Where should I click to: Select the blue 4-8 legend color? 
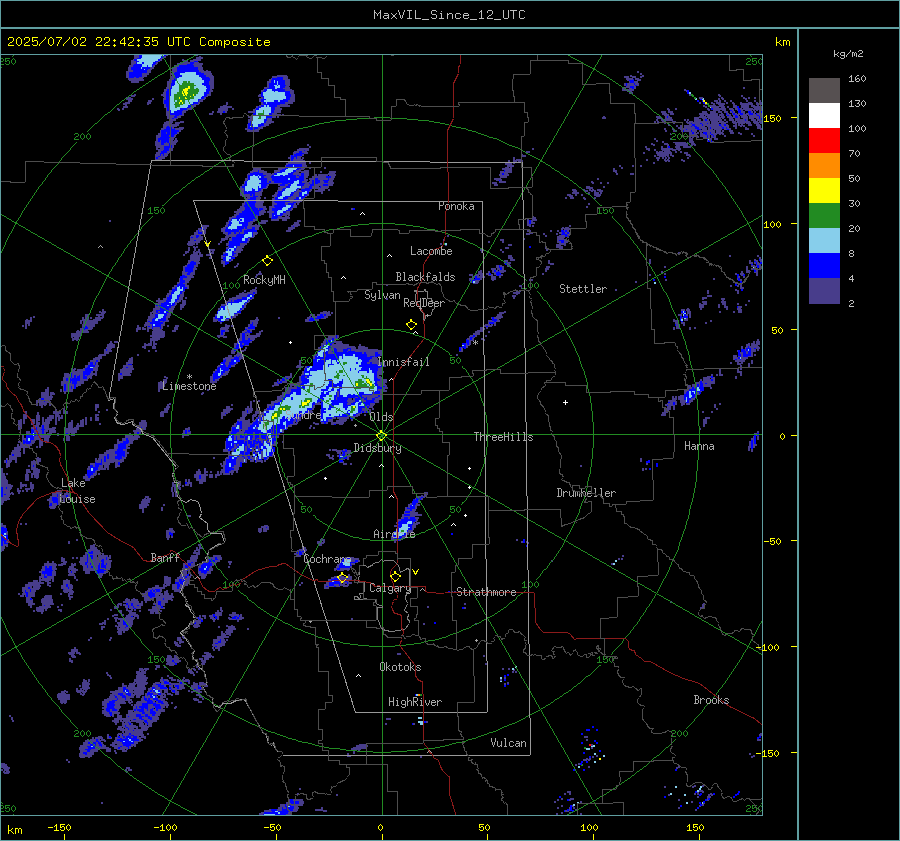pos(824,266)
